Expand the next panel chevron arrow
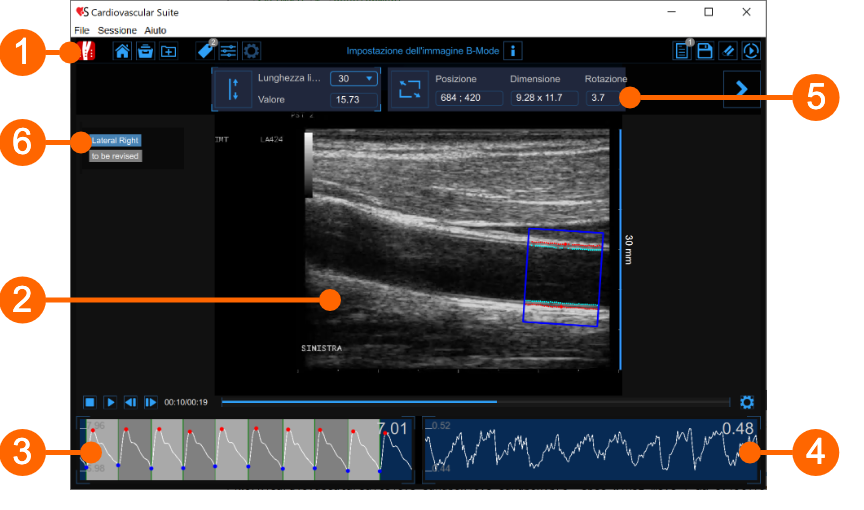This screenshot has height=510, width=864. [741, 89]
